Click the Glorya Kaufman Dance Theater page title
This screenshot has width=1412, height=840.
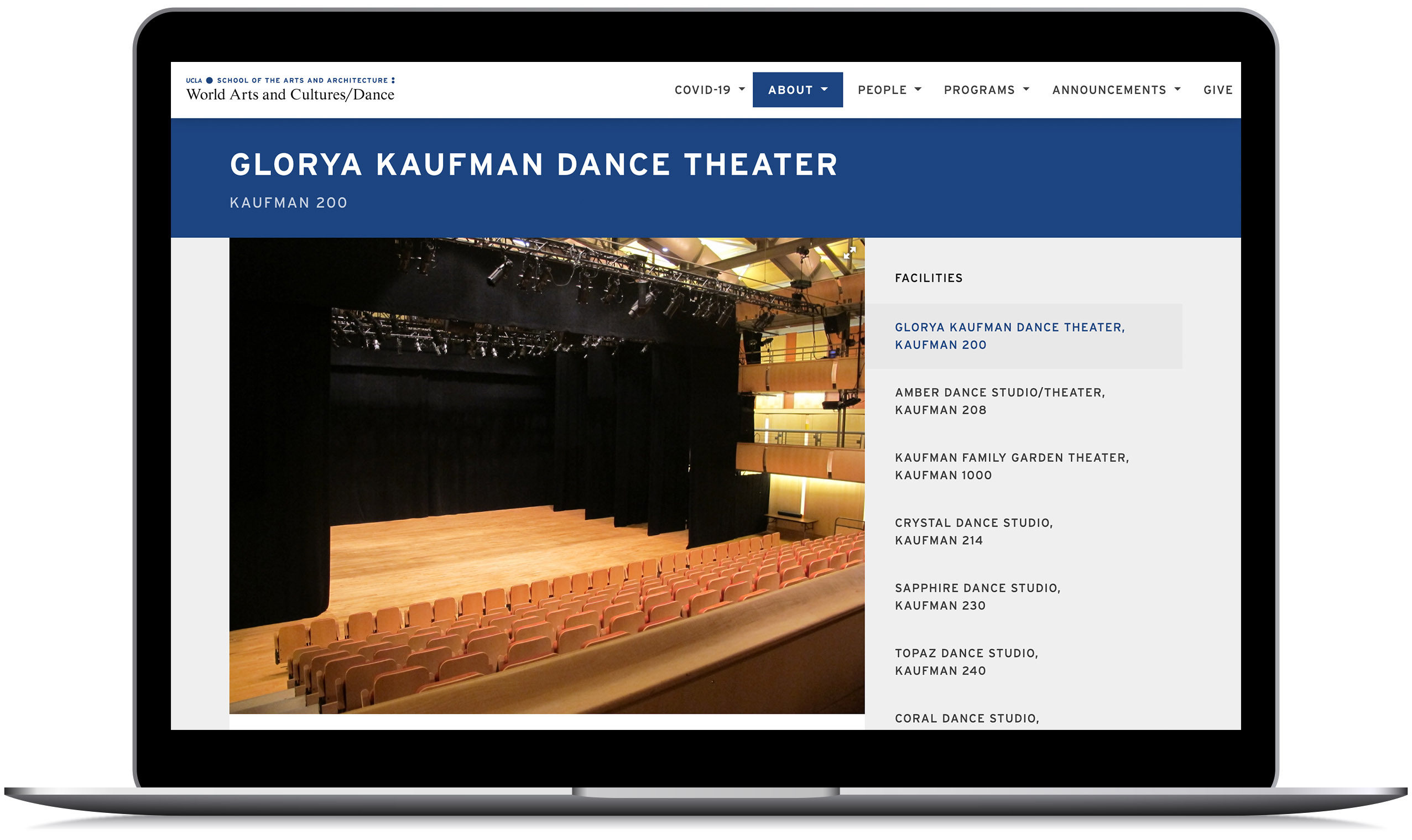point(534,165)
